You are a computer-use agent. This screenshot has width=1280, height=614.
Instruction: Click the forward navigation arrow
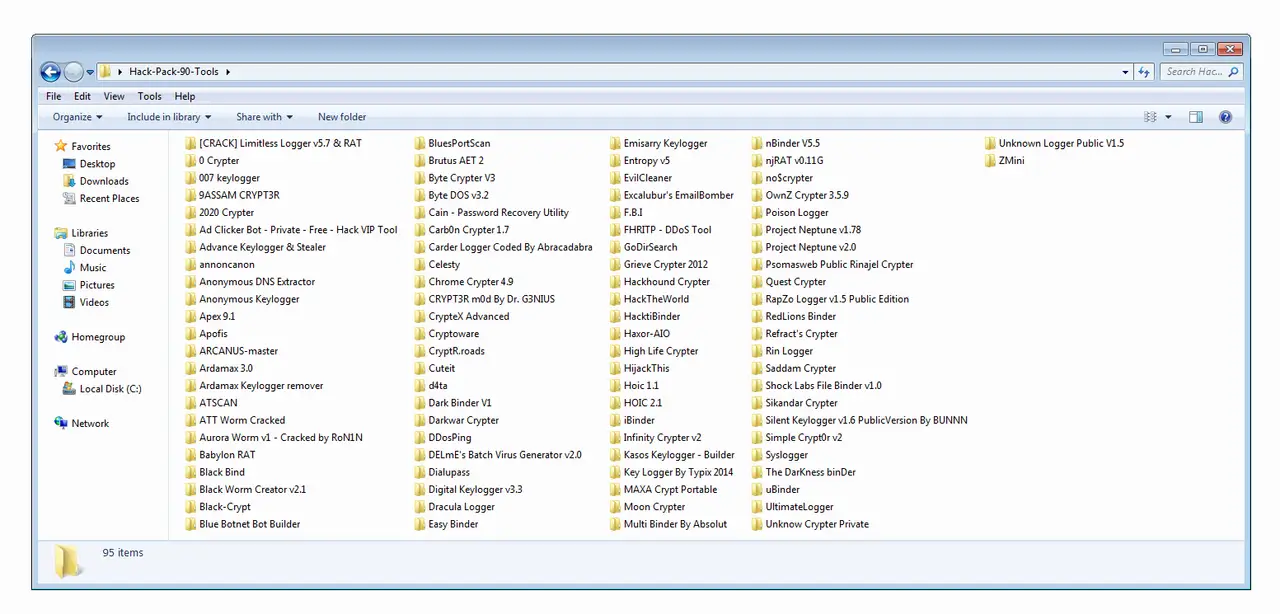[x=72, y=72]
